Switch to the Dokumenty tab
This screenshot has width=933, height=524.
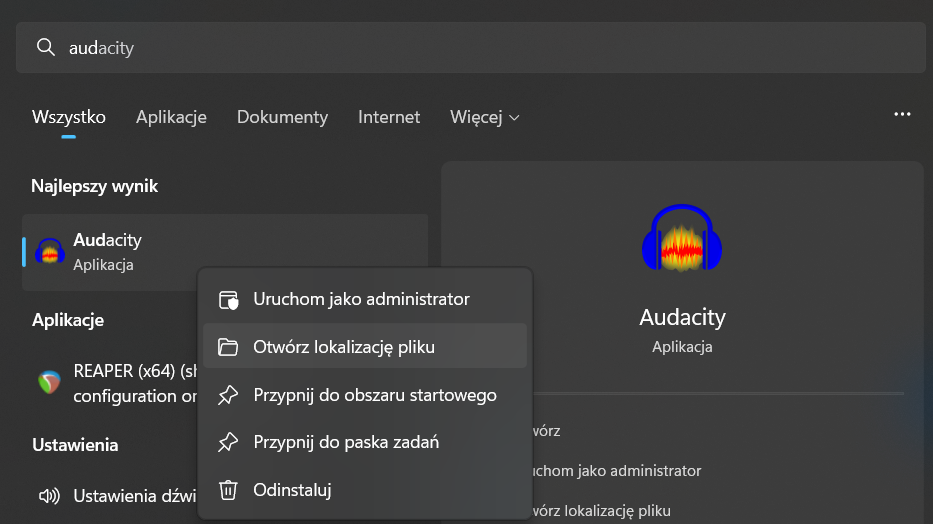pyautogui.click(x=282, y=117)
